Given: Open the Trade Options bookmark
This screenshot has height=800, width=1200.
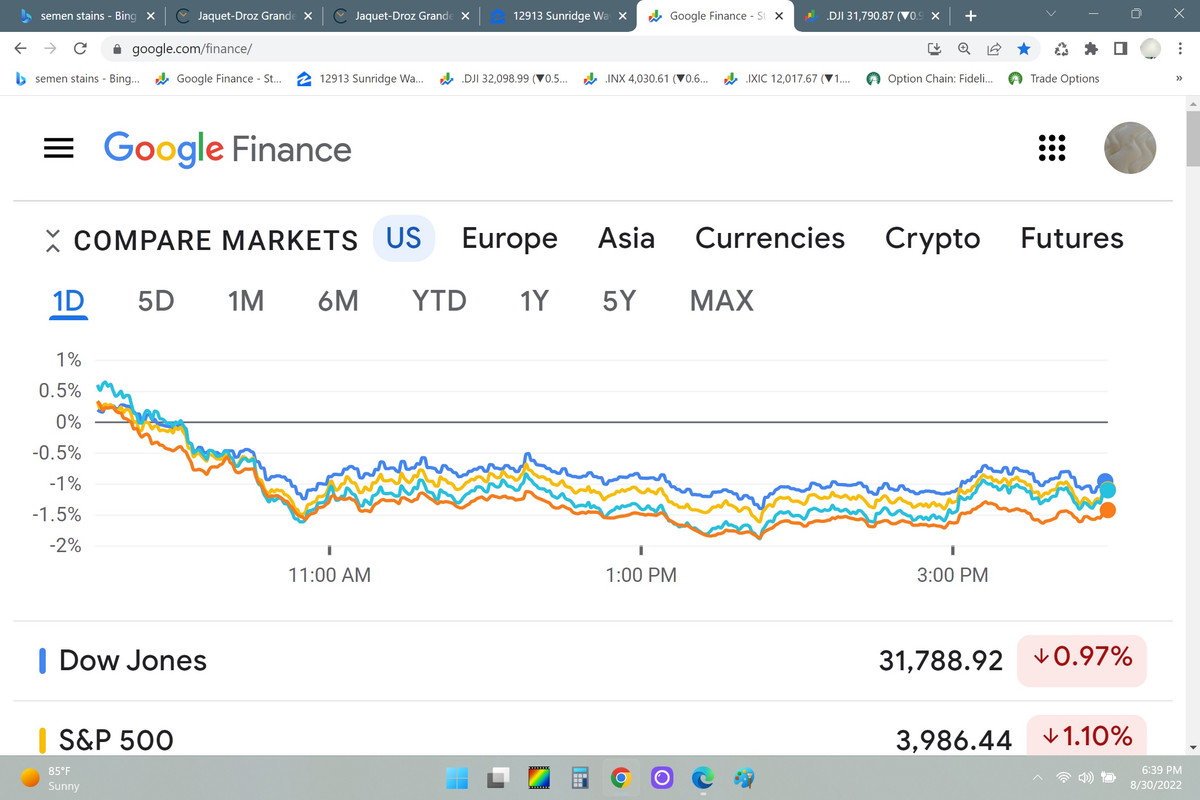Looking at the screenshot, I should point(1054,79).
